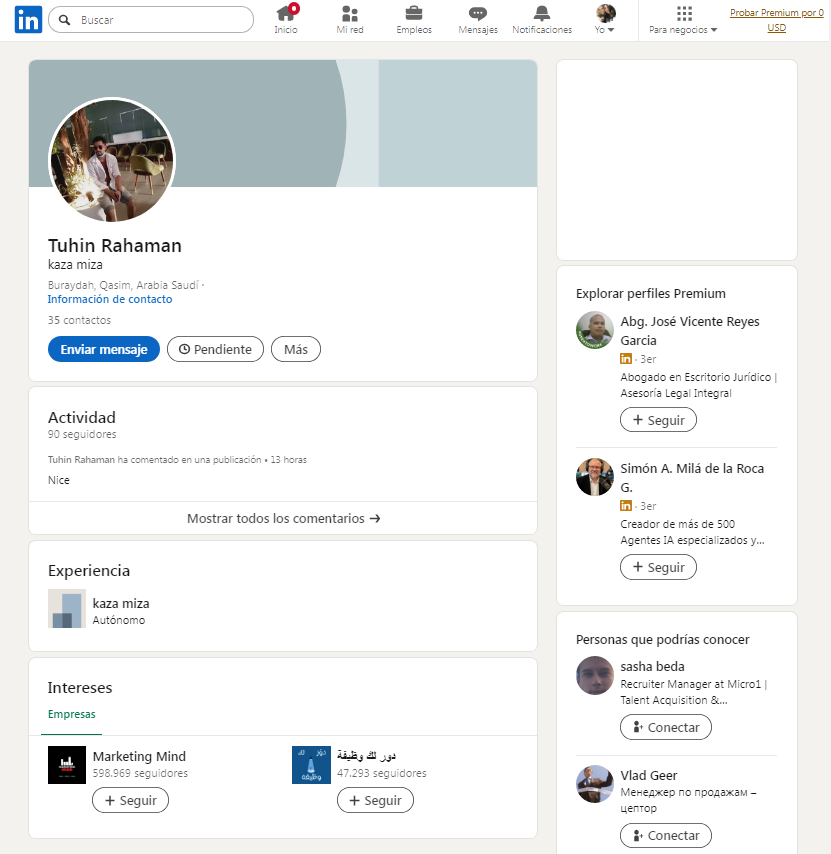The width and height of the screenshot is (831, 854).
Task: Click Explorar perfiles Premium heading
Action: (x=651, y=294)
